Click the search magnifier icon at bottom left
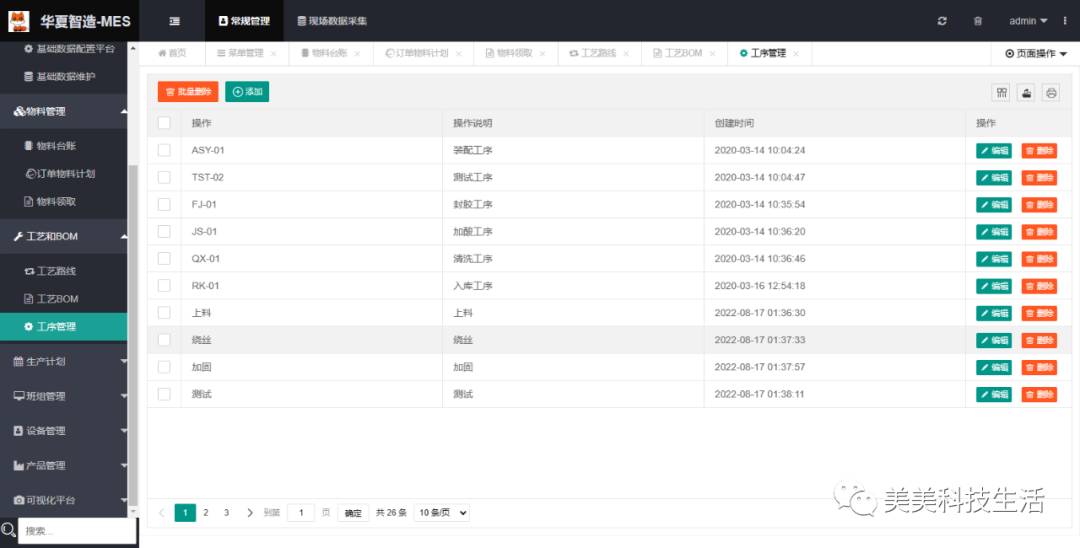This screenshot has height=548, width=1080. (8, 529)
